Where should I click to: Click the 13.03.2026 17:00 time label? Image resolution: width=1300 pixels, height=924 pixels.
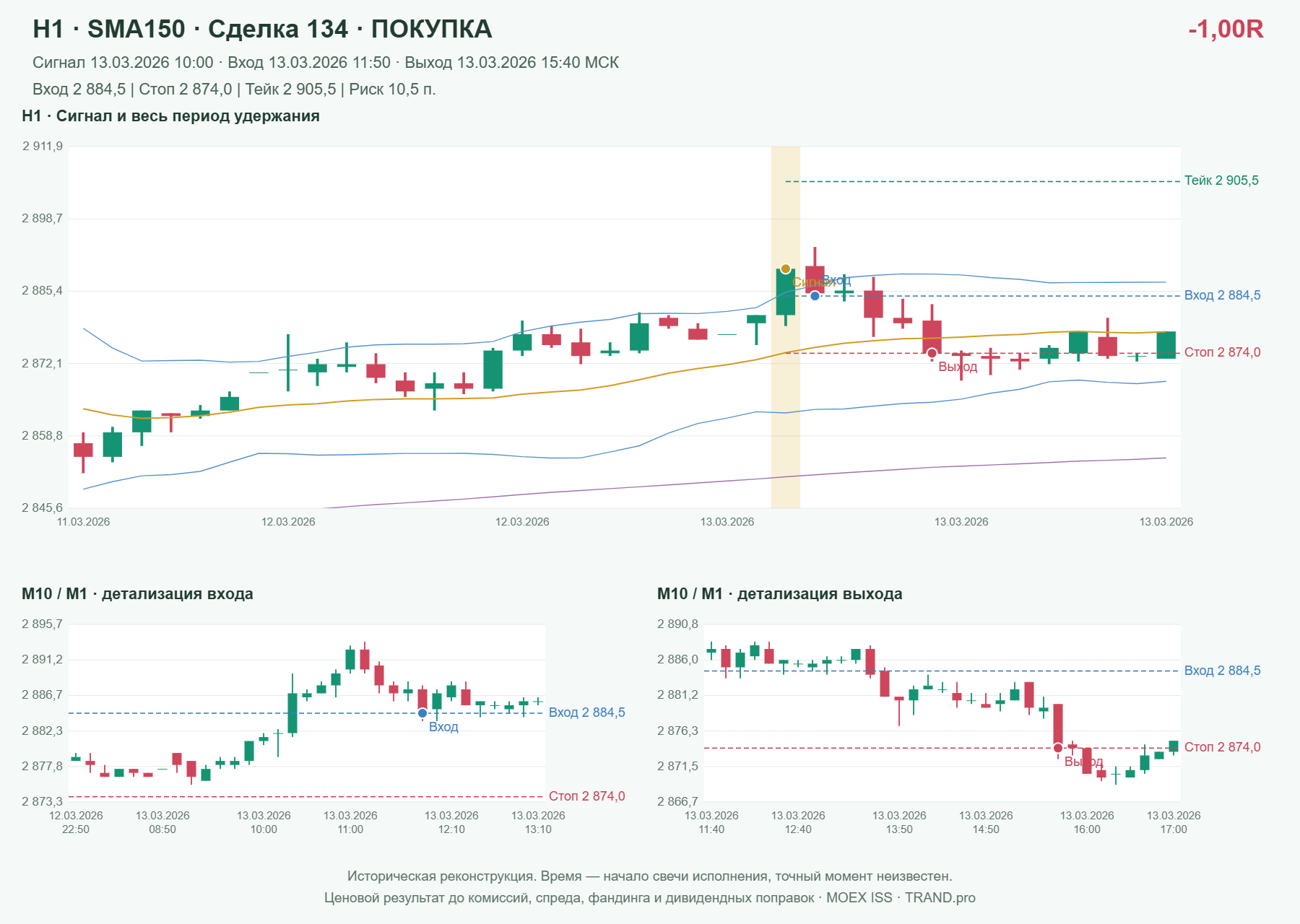tap(1174, 822)
